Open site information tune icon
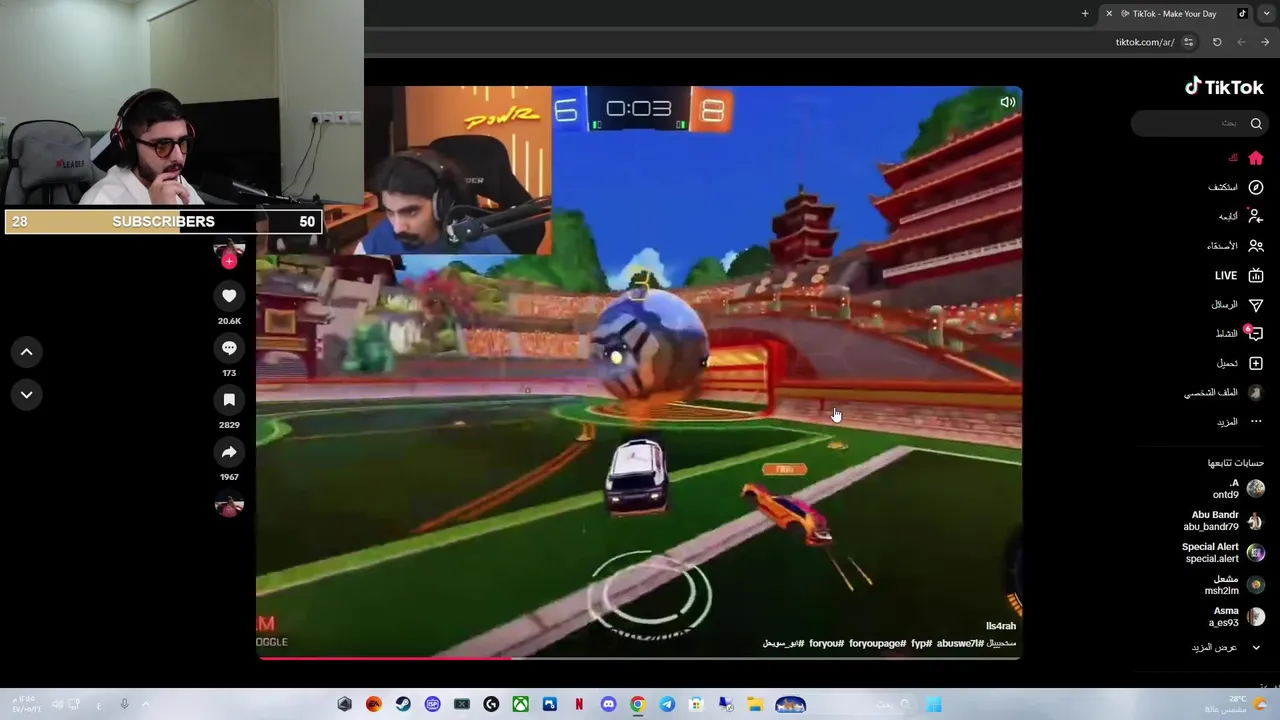Image resolution: width=1280 pixels, height=720 pixels. point(1188,42)
